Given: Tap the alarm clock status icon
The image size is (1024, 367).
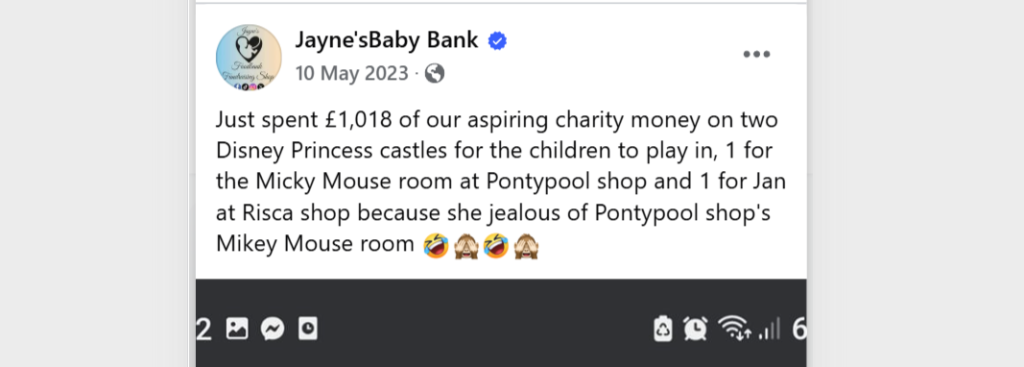Looking at the screenshot, I should point(696,328).
